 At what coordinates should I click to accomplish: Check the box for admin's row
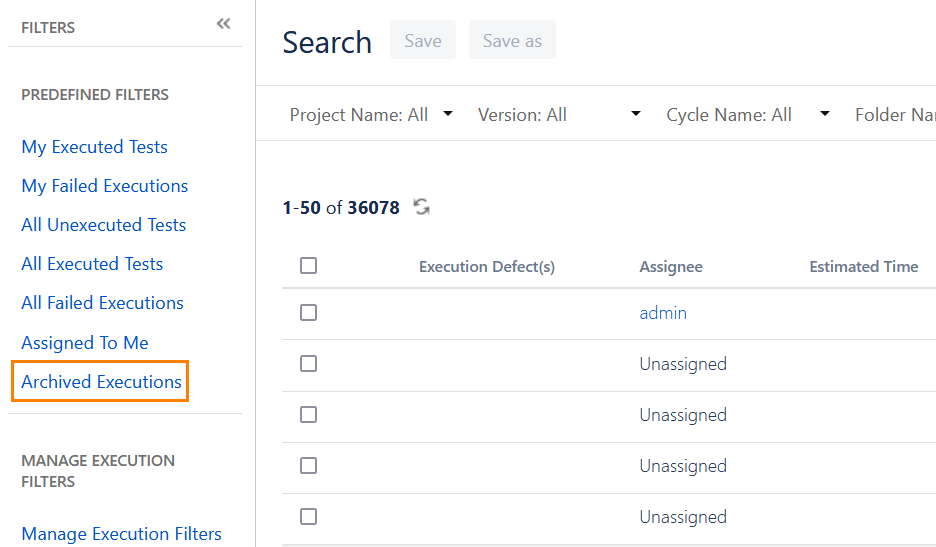point(308,313)
